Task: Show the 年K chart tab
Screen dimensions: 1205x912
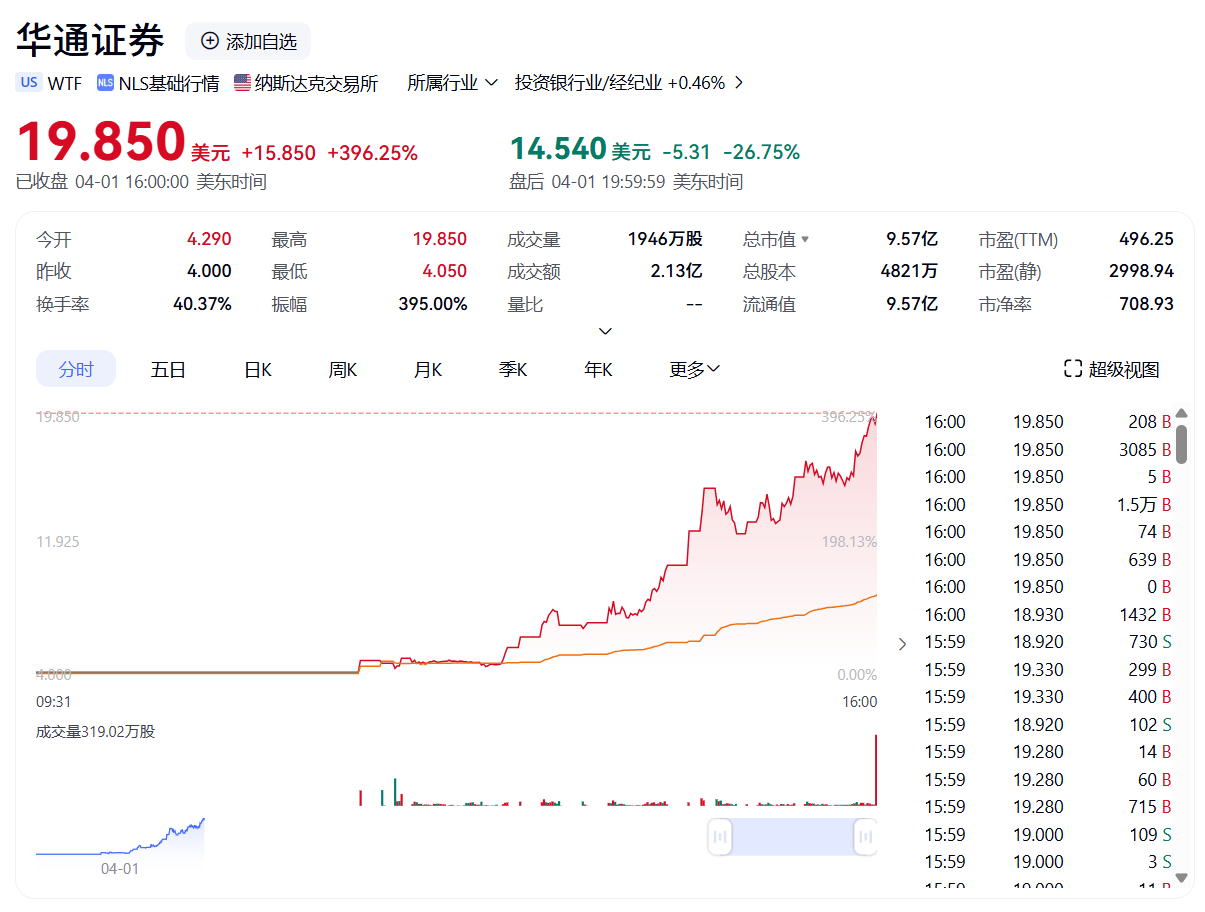Action: [x=599, y=369]
